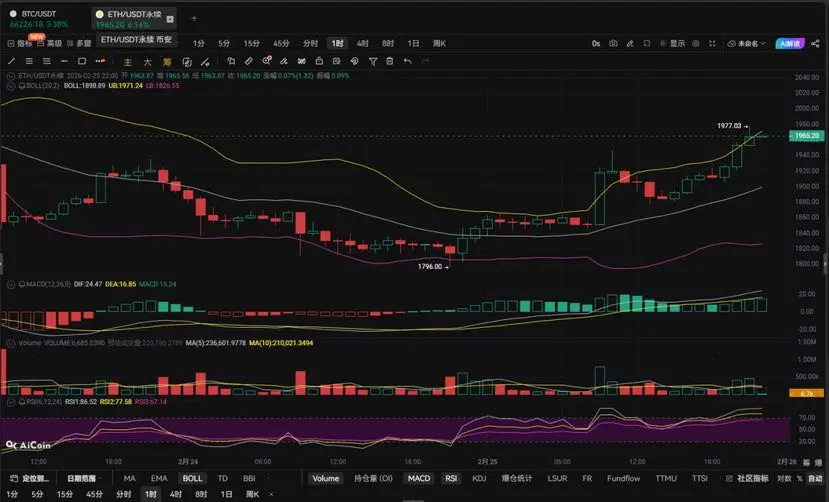Open the eraser drawing tool
829x502 pixels.
[284, 61]
